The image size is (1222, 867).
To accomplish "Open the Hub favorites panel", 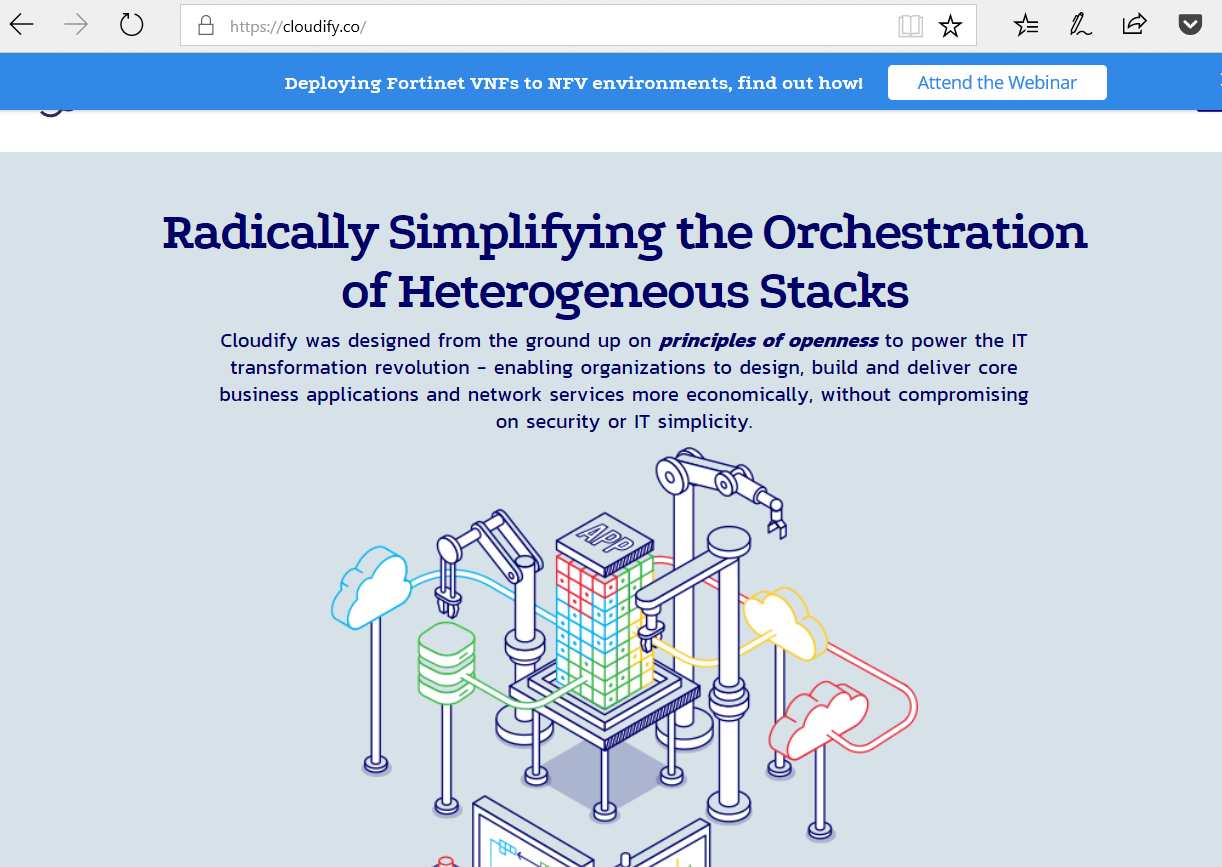I will [1025, 24].
